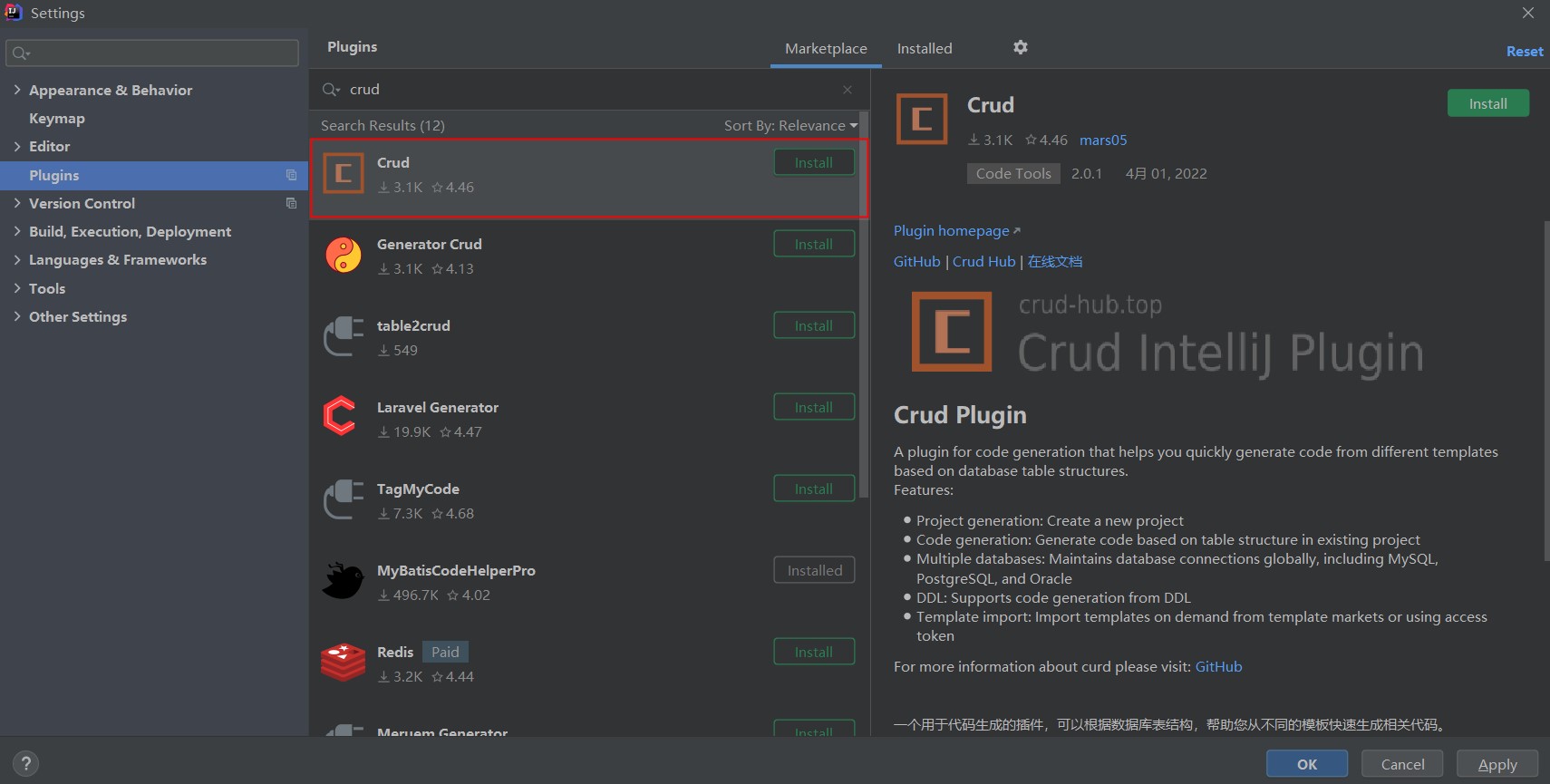Open the Crud Hub link
The height and width of the screenshot is (784, 1550).
pos(983,261)
